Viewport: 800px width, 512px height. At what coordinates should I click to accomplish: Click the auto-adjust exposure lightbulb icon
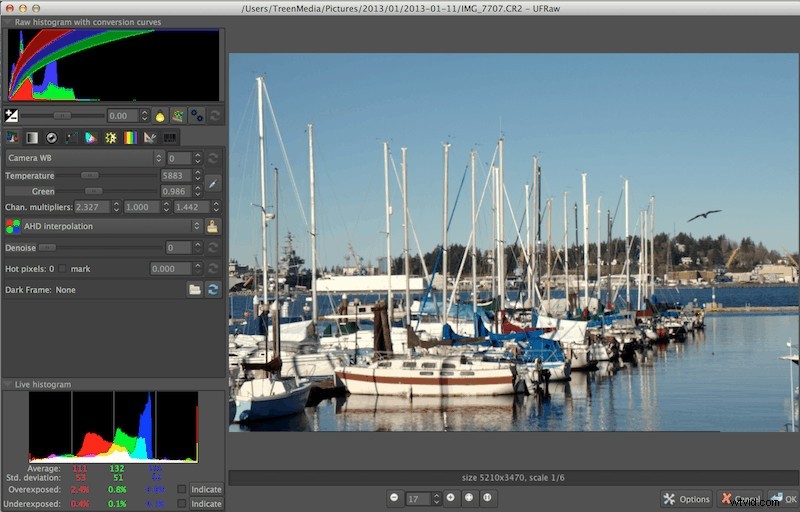tap(160, 116)
